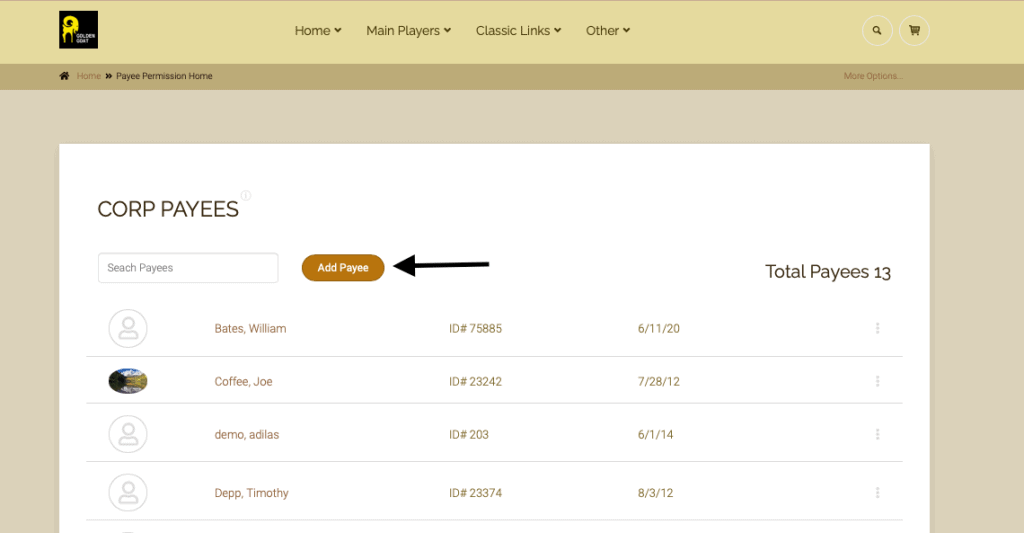This screenshot has height=533, width=1024.
Task: Open options menu for Depp, Timothy
Action: pos(878,493)
